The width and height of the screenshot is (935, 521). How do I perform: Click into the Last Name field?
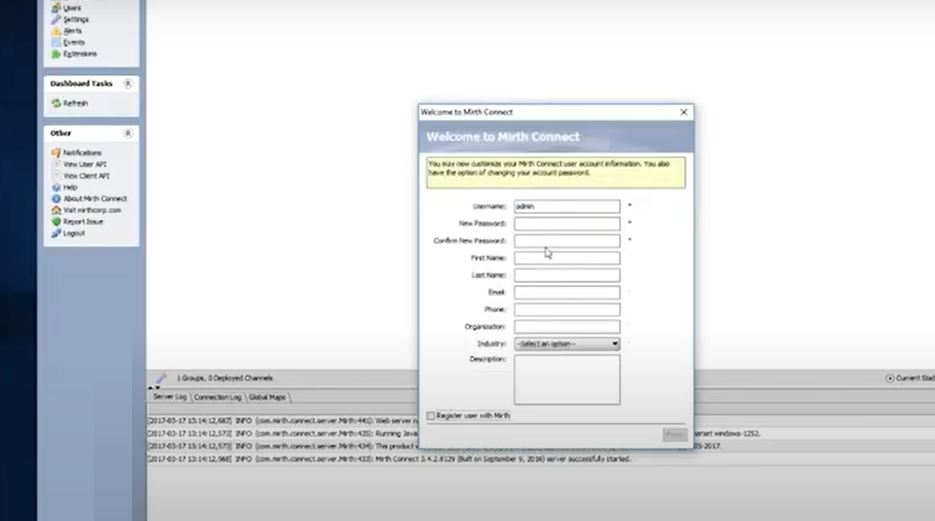(x=567, y=275)
